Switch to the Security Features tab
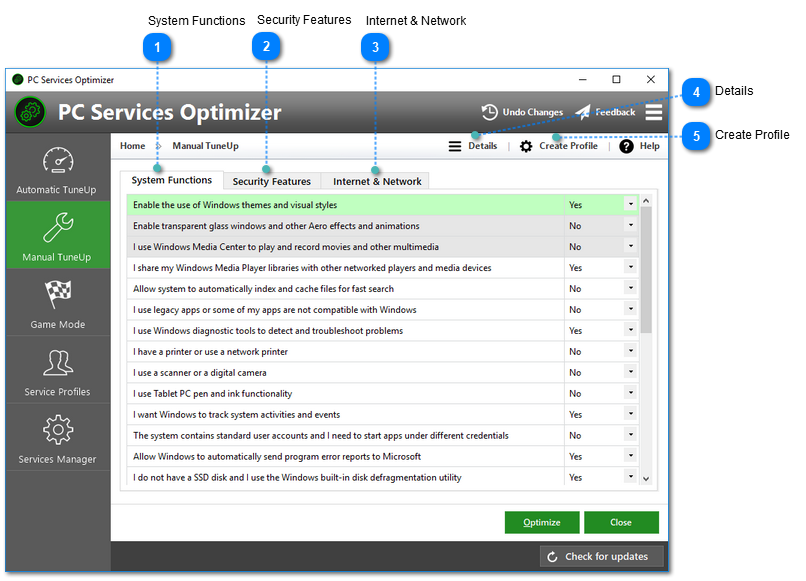806x581 pixels. tap(271, 182)
